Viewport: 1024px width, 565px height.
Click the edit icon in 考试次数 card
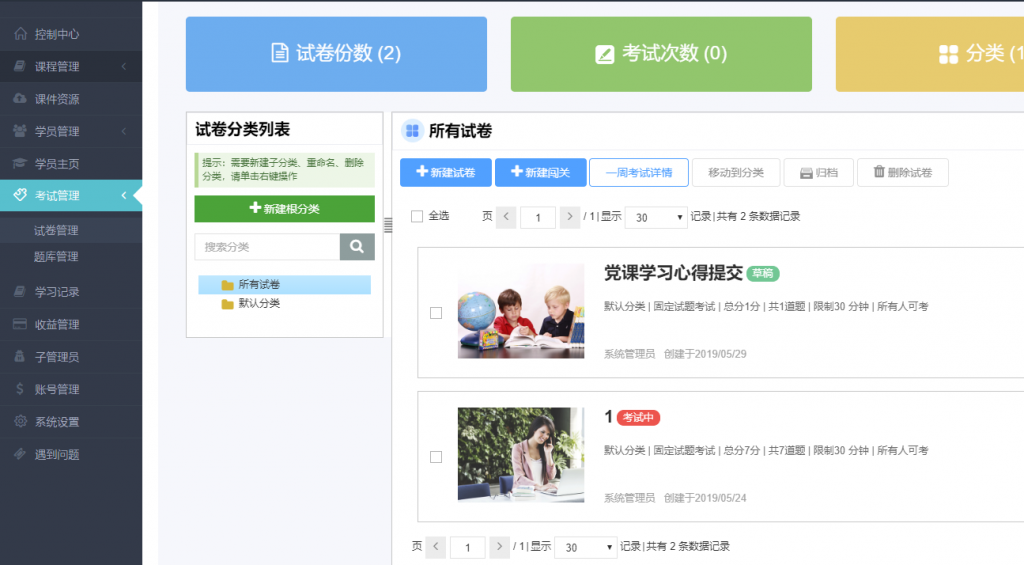[605, 54]
